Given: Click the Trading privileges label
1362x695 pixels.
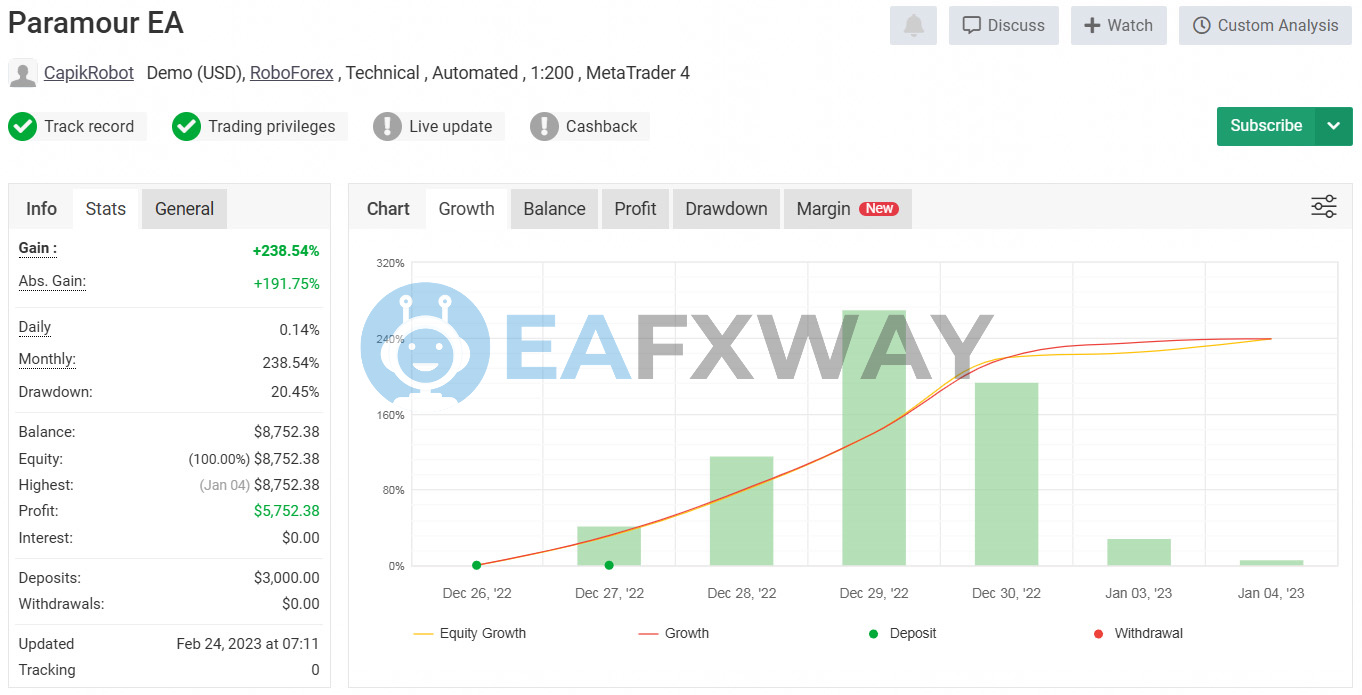Looking at the screenshot, I should (x=272, y=127).
